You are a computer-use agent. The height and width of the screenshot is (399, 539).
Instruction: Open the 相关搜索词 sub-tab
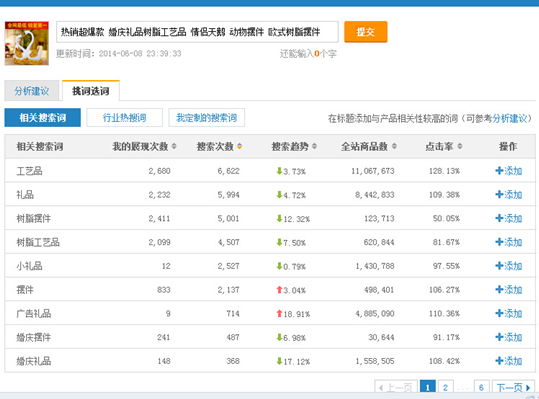pyautogui.click(x=43, y=118)
